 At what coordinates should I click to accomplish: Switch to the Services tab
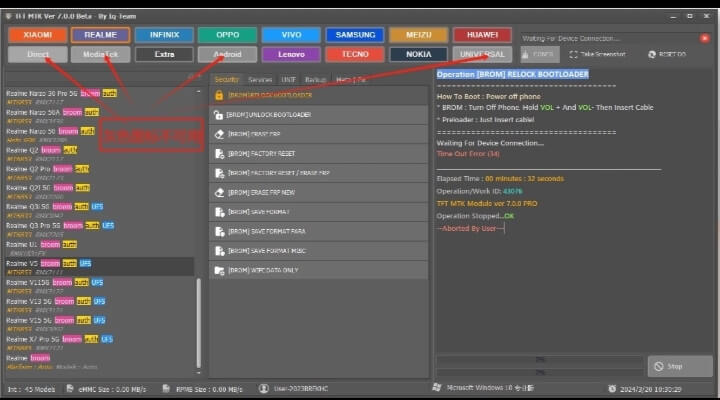(x=260, y=79)
